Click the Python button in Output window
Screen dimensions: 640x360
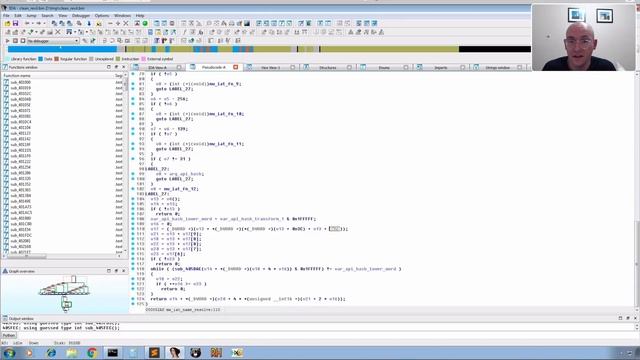click(x=9, y=336)
